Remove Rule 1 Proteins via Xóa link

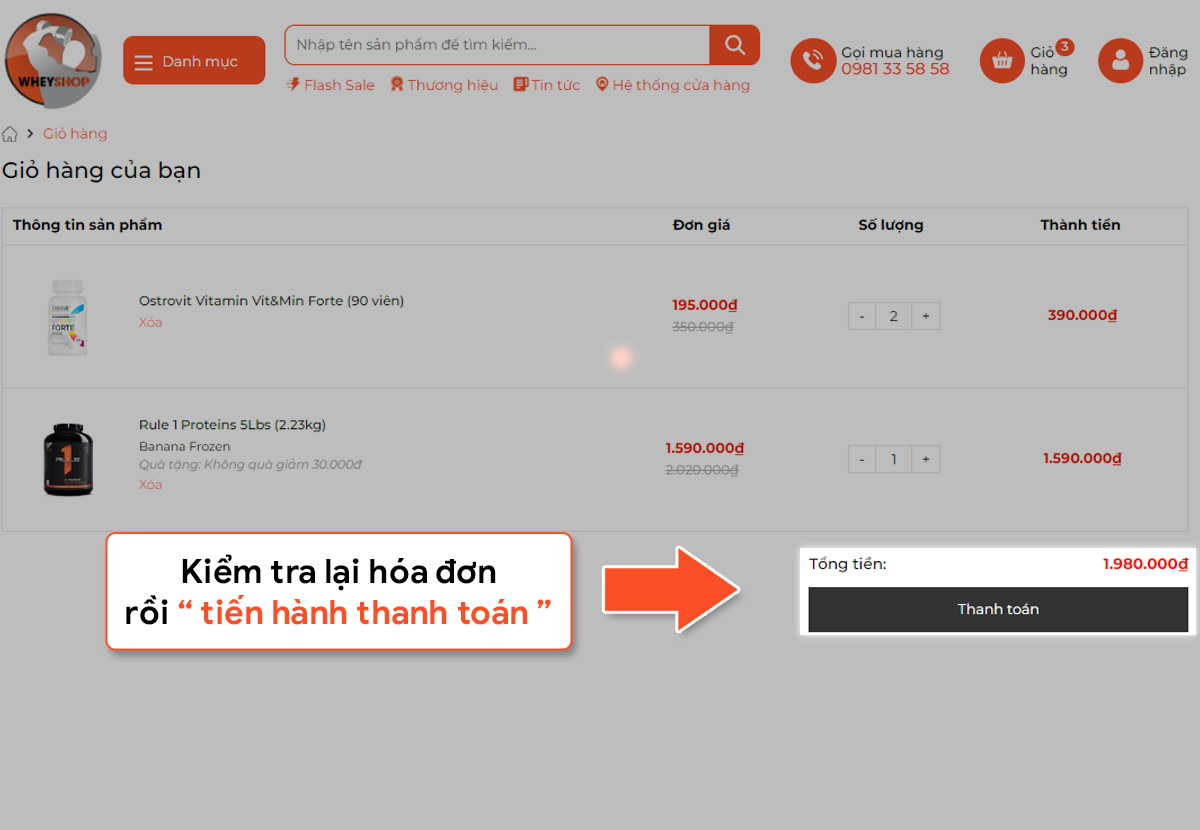[150, 485]
